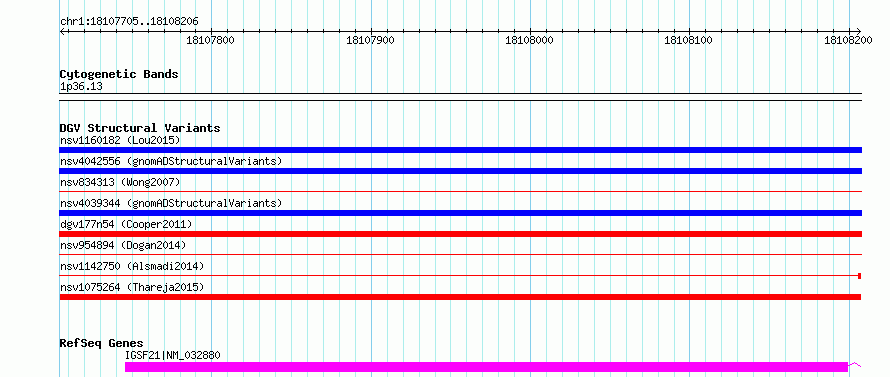Image resolution: width=890 pixels, height=377 pixels.
Task: Click the blue bar under nsv4039344
Action: click(x=461, y=213)
